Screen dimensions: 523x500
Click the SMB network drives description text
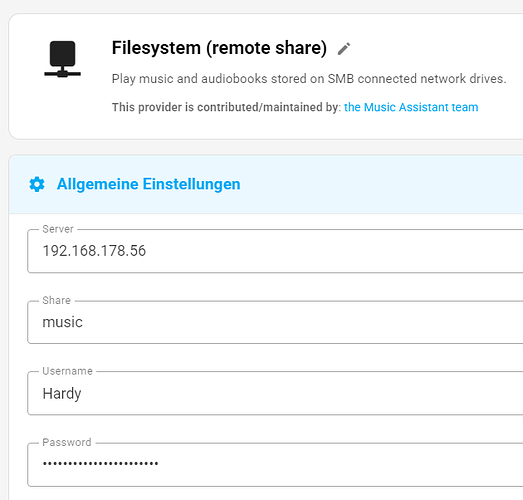tap(309, 79)
